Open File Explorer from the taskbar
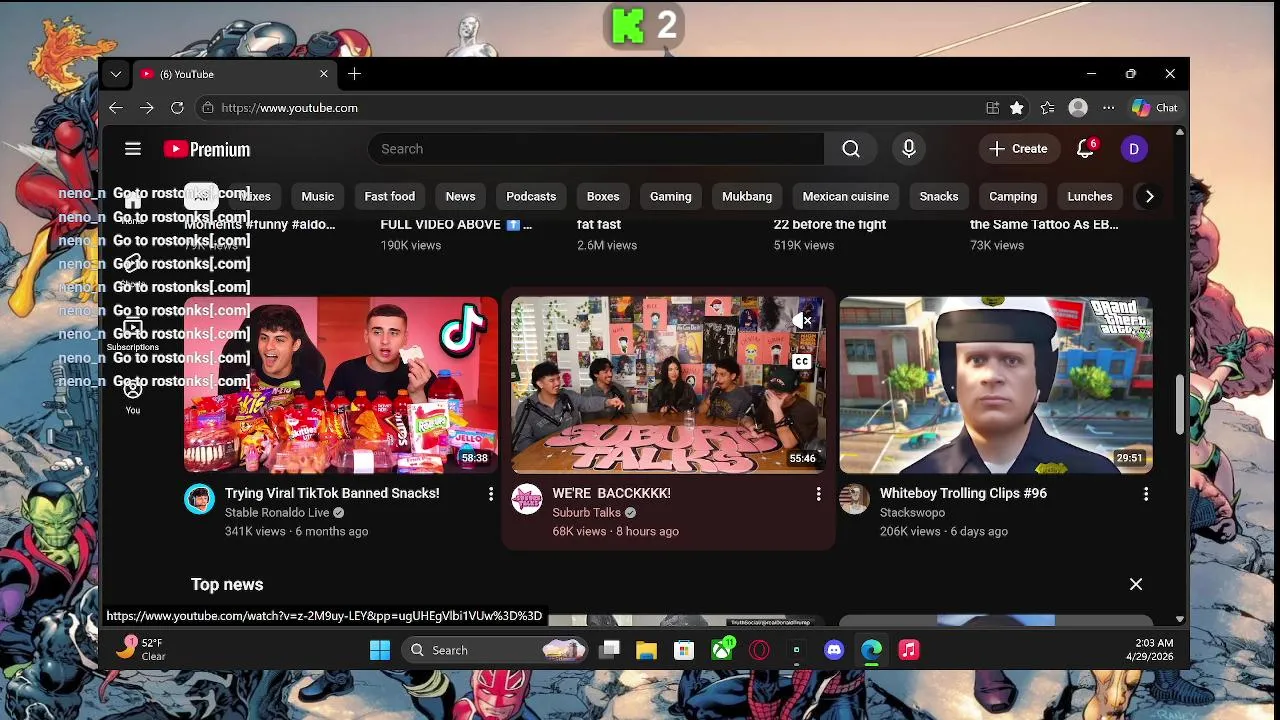This screenshot has height=720, width=1280. tap(646, 650)
